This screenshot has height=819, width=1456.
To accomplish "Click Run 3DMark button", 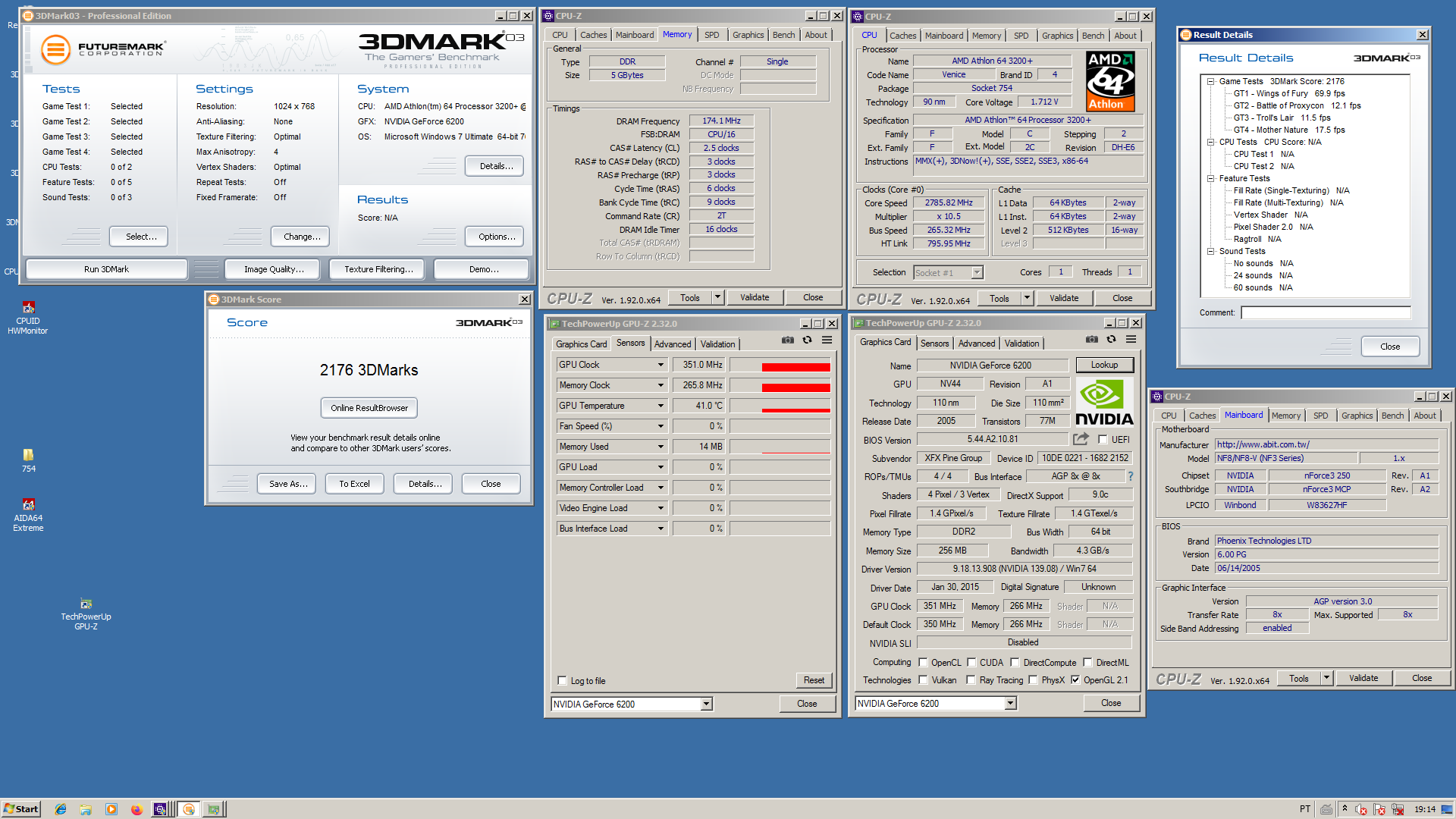I will (106, 269).
